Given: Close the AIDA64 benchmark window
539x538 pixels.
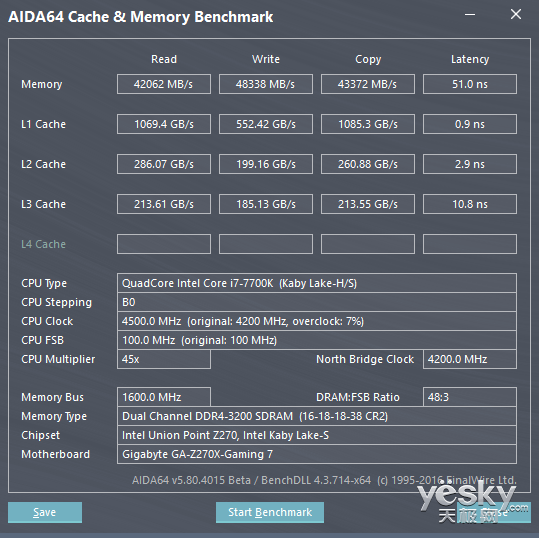Looking at the screenshot, I should tap(516, 14).
